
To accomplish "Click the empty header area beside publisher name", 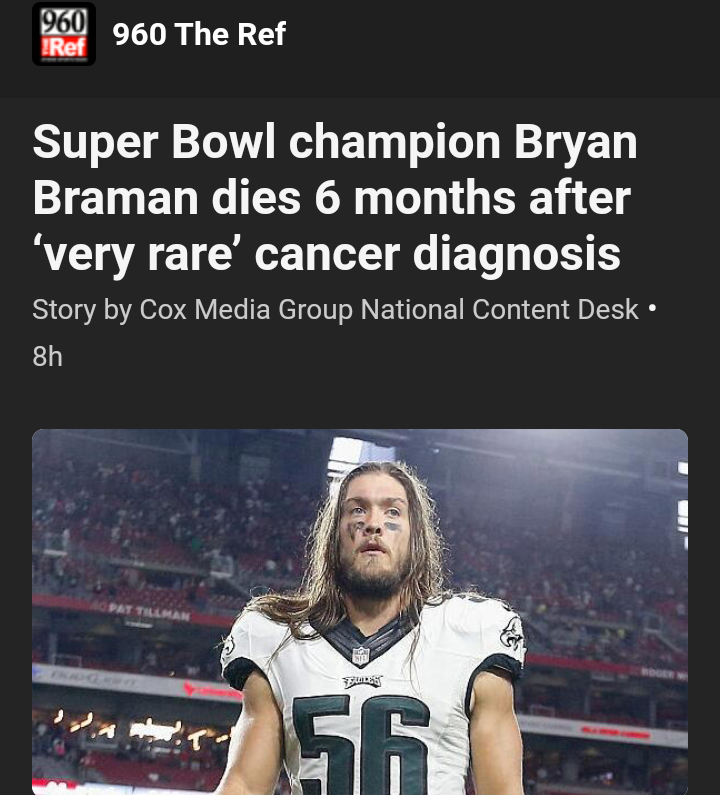I will [x=500, y=35].
